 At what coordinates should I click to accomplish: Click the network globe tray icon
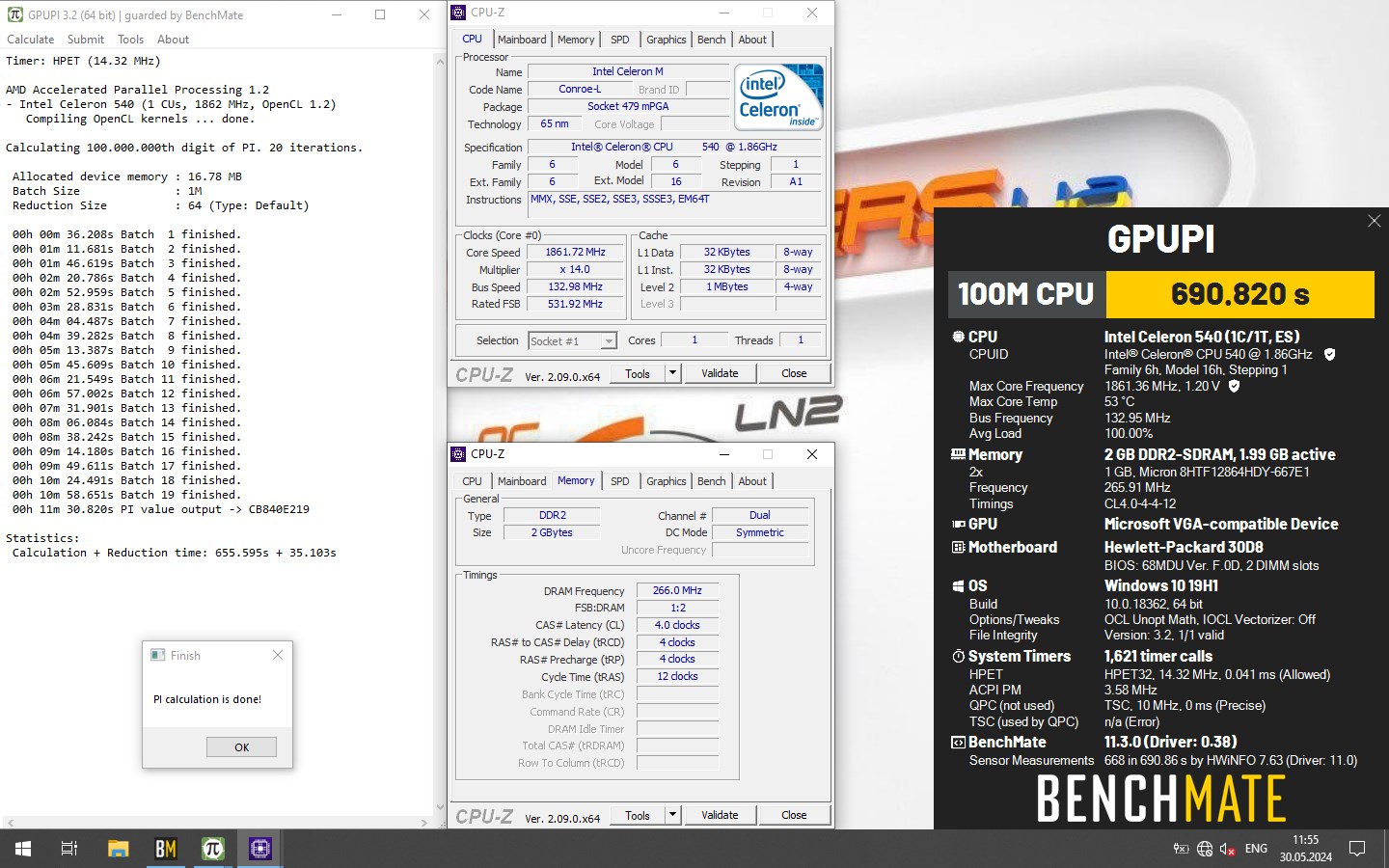pyautogui.click(x=1204, y=849)
